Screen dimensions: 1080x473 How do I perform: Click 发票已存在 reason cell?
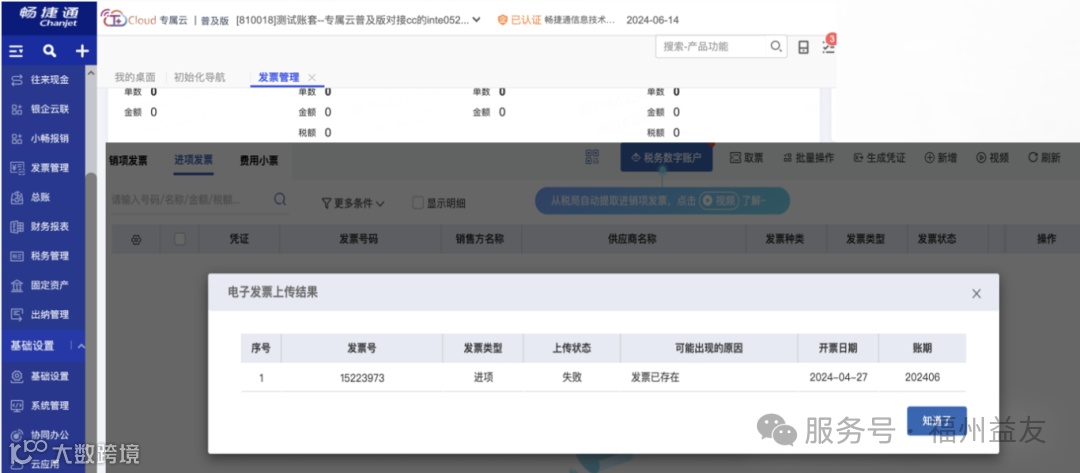(x=655, y=377)
